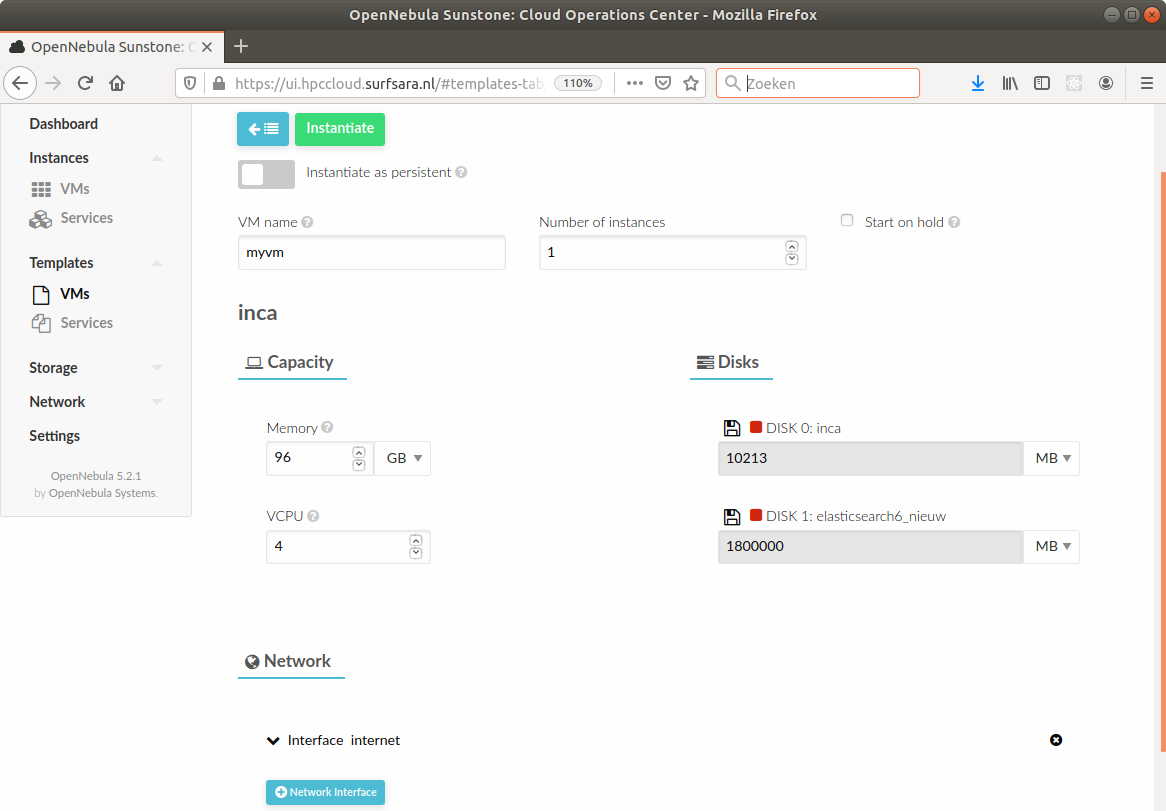This screenshot has height=811, width=1166.
Task: Select the Disks section header
Action: tap(731, 363)
